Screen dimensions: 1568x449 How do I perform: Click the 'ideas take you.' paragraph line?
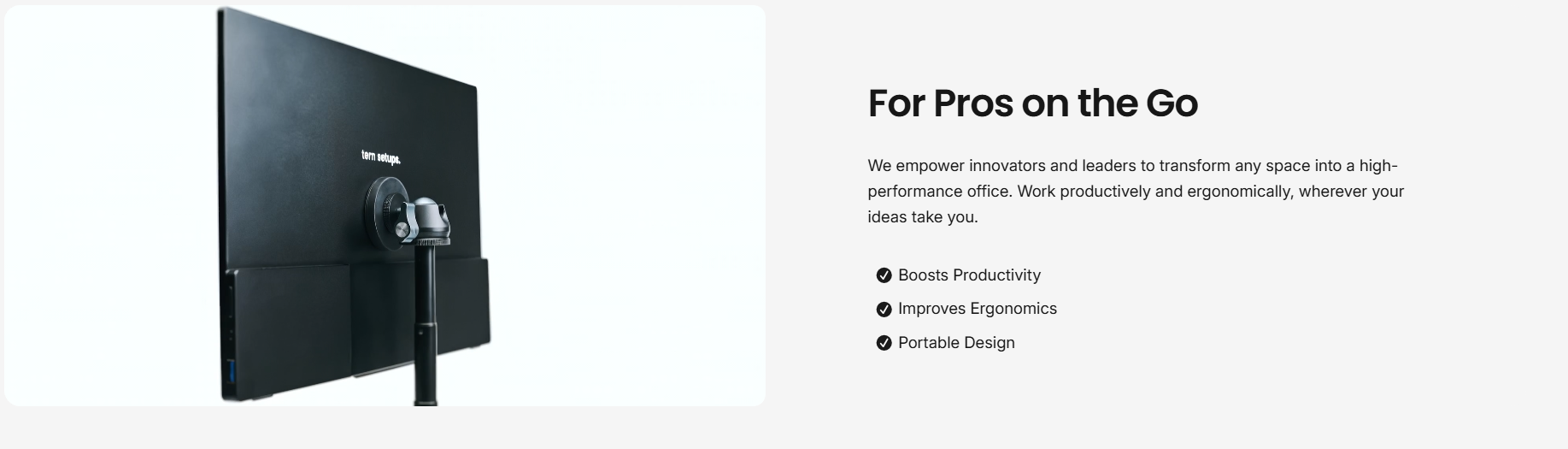point(922,217)
